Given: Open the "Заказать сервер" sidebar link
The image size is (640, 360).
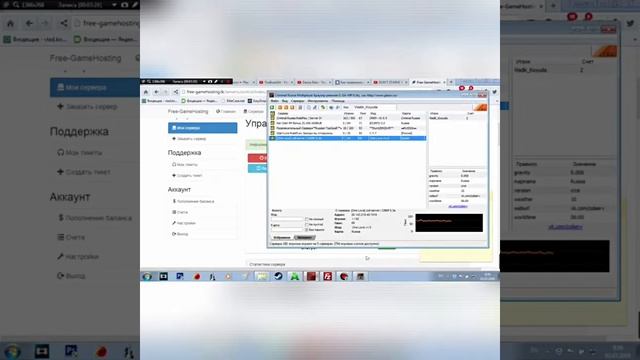Looking at the screenshot, I should [x=189, y=139].
